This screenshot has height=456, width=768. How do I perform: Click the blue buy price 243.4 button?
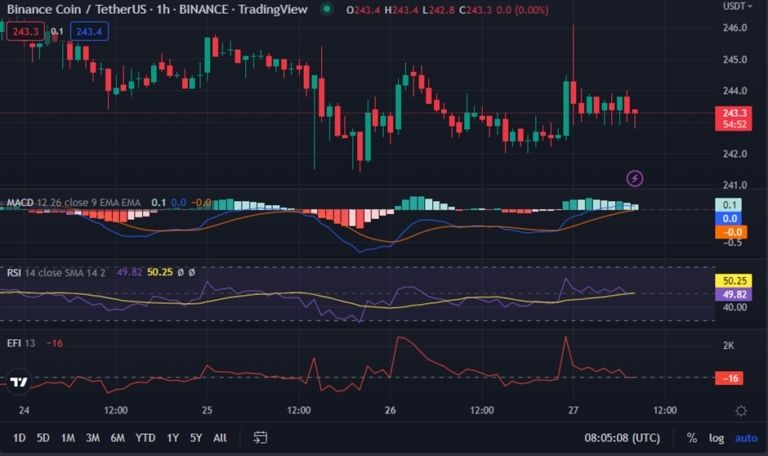[x=89, y=32]
